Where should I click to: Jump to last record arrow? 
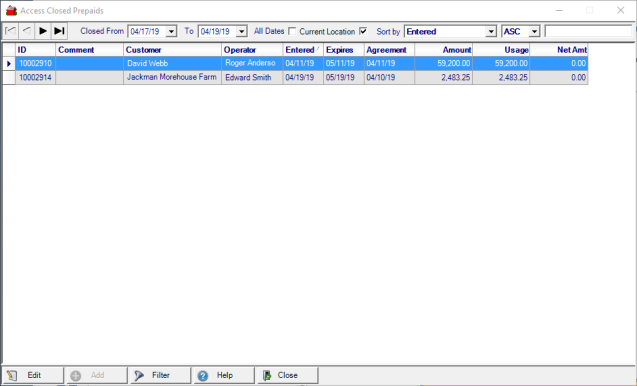(59, 31)
